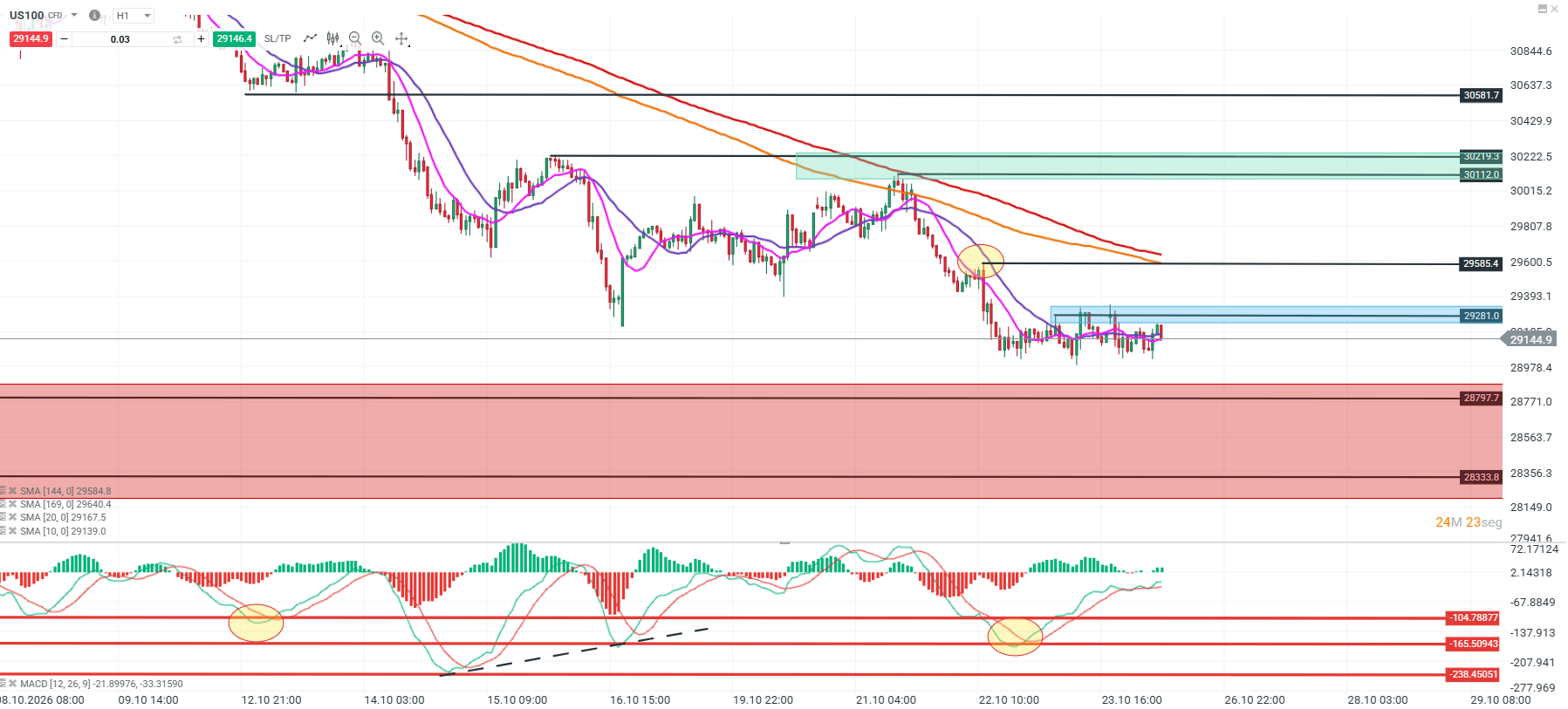Viewport: 1568px width, 709px height.
Task: Select the 29281.0 price level label
Action: tap(1482, 317)
